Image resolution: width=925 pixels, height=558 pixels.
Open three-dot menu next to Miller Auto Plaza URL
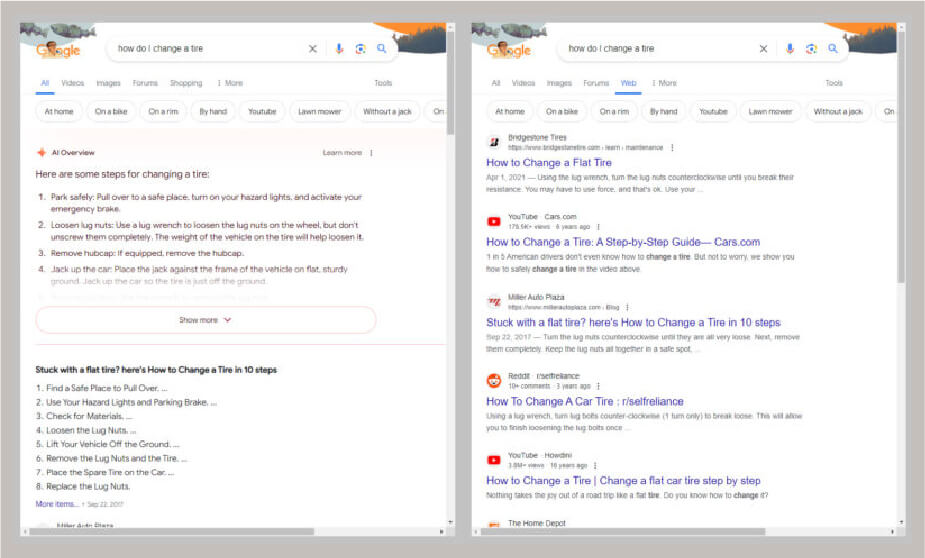[626, 307]
